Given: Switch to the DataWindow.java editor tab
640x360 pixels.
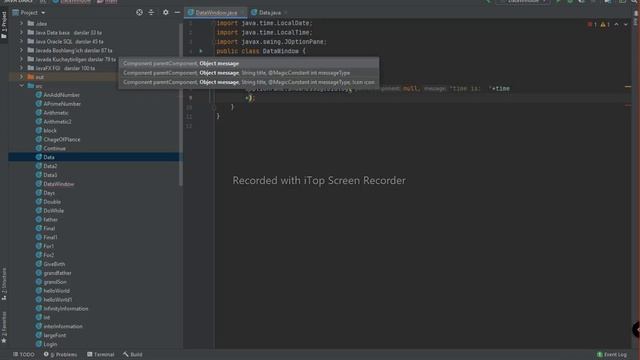Looking at the screenshot, I should click(x=216, y=13).
